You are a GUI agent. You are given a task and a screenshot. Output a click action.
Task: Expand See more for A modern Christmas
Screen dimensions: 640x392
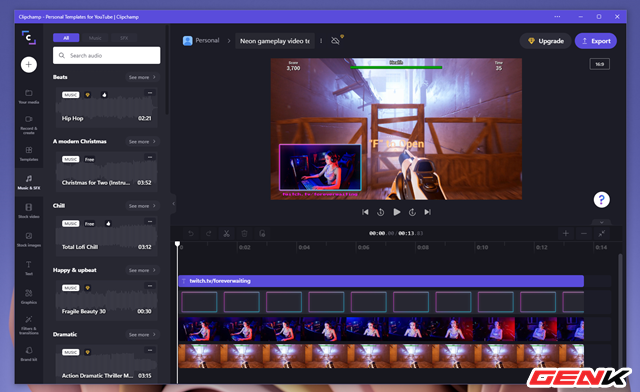tap(142, 142)
